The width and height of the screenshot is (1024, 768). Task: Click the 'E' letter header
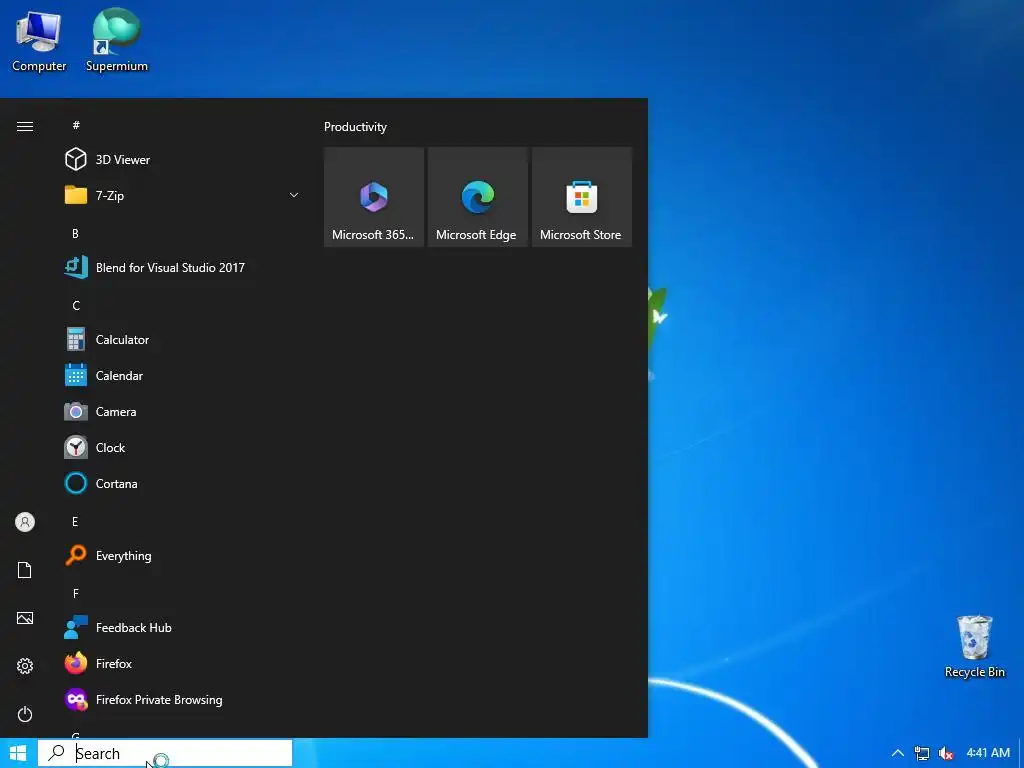(75, 522)
